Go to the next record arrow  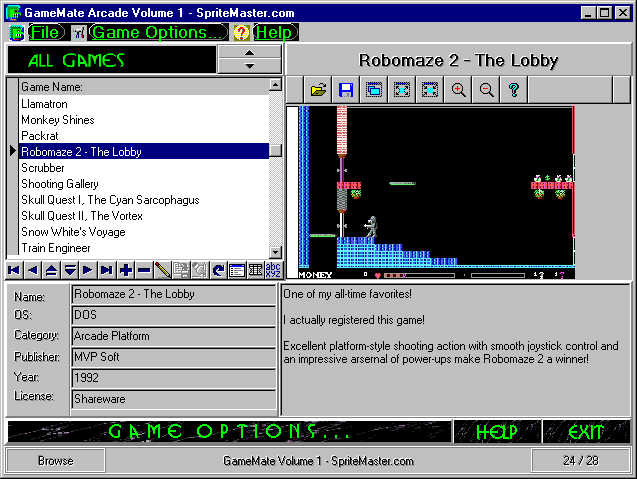pyautogui.click(x=88, y=270)
